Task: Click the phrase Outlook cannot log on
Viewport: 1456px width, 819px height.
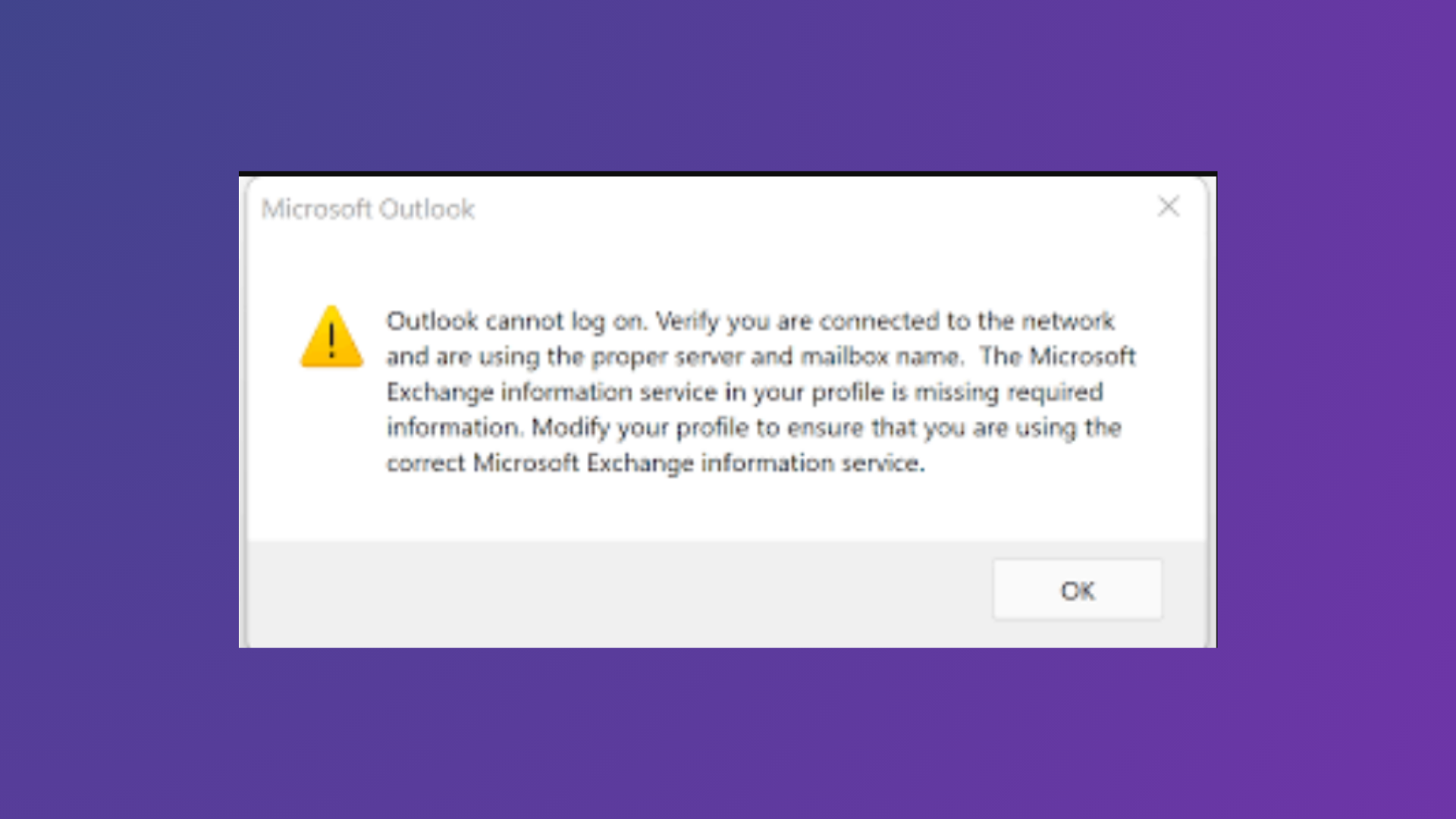Action: [x=516, y=321]
